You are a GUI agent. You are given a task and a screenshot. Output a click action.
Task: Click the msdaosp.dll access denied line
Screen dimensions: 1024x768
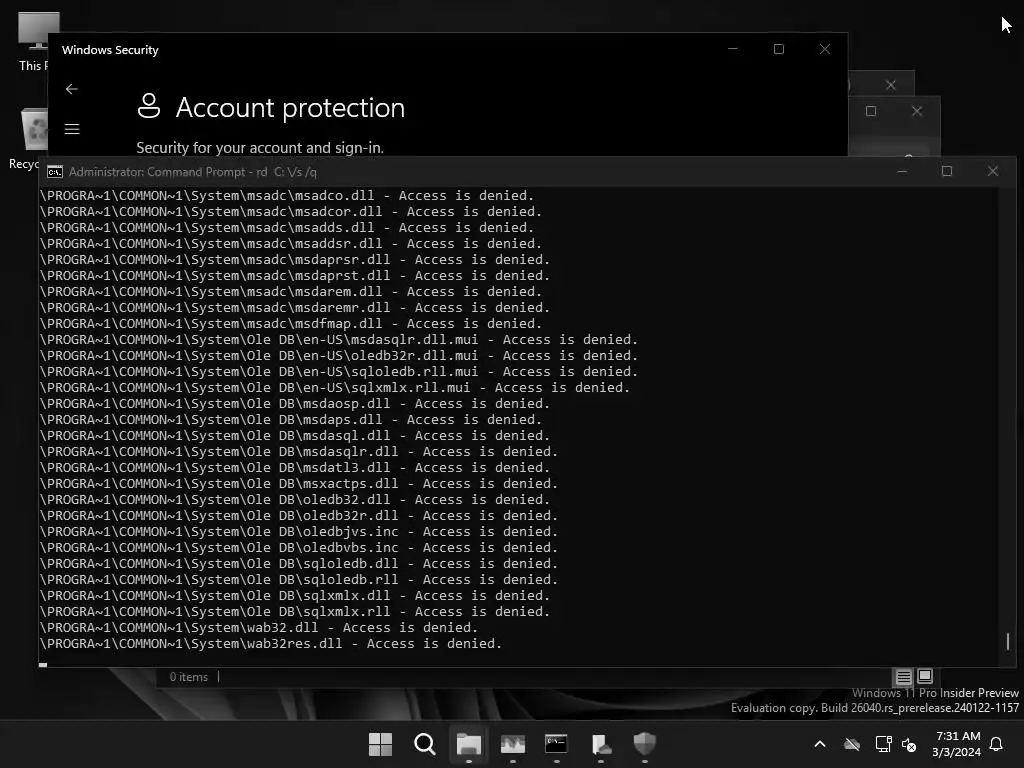295,404
